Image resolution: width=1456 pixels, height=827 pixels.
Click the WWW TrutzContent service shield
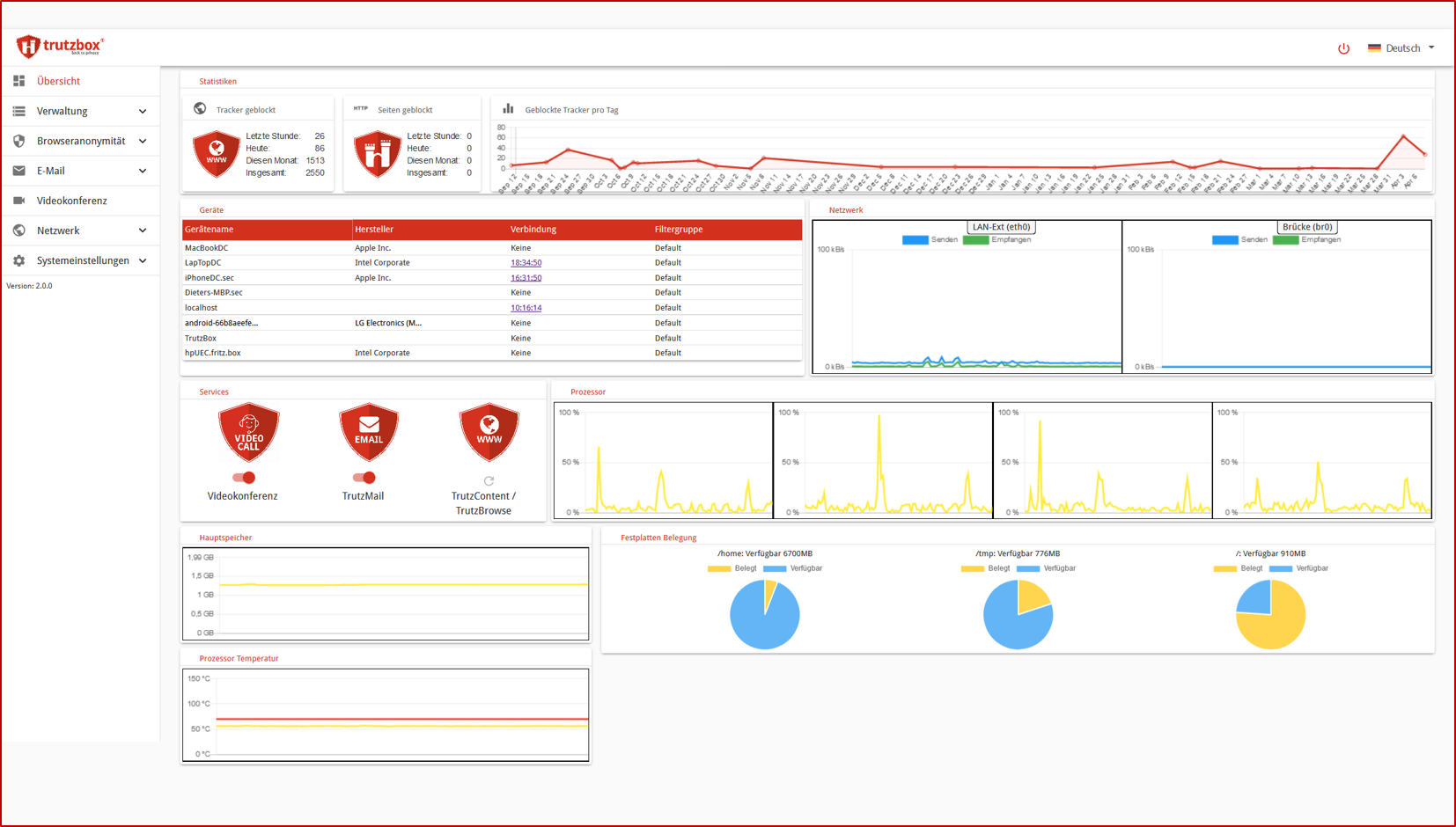489,432
